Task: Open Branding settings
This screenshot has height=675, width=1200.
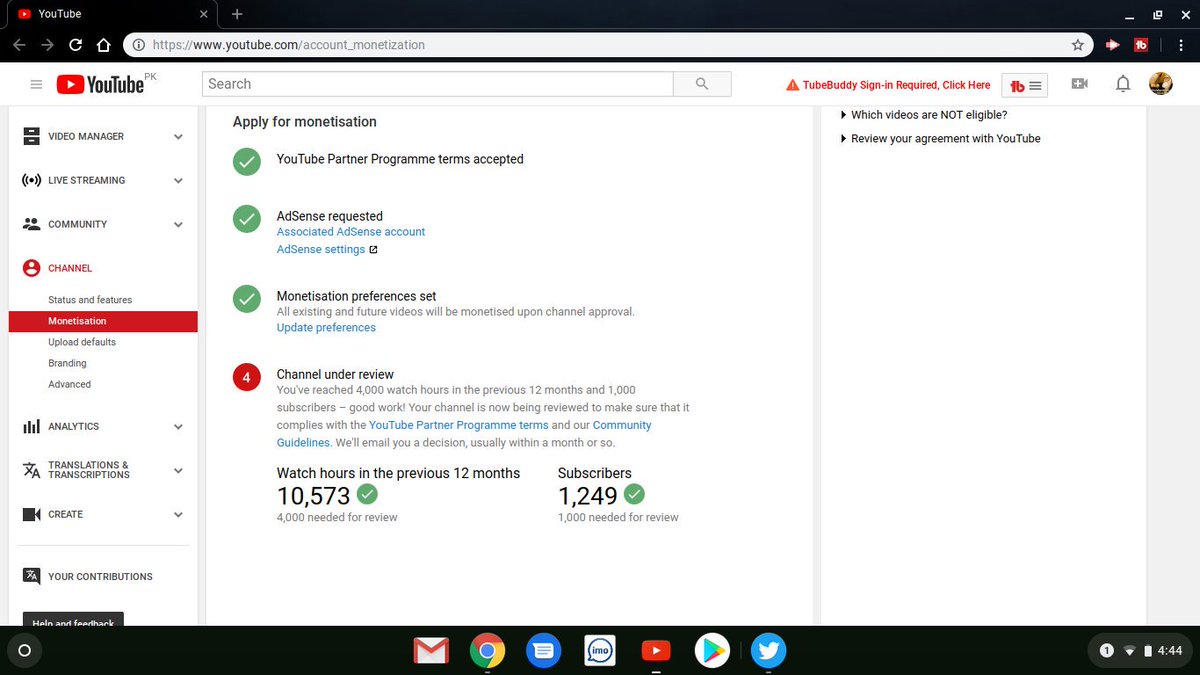Action: tap(67, 363)
